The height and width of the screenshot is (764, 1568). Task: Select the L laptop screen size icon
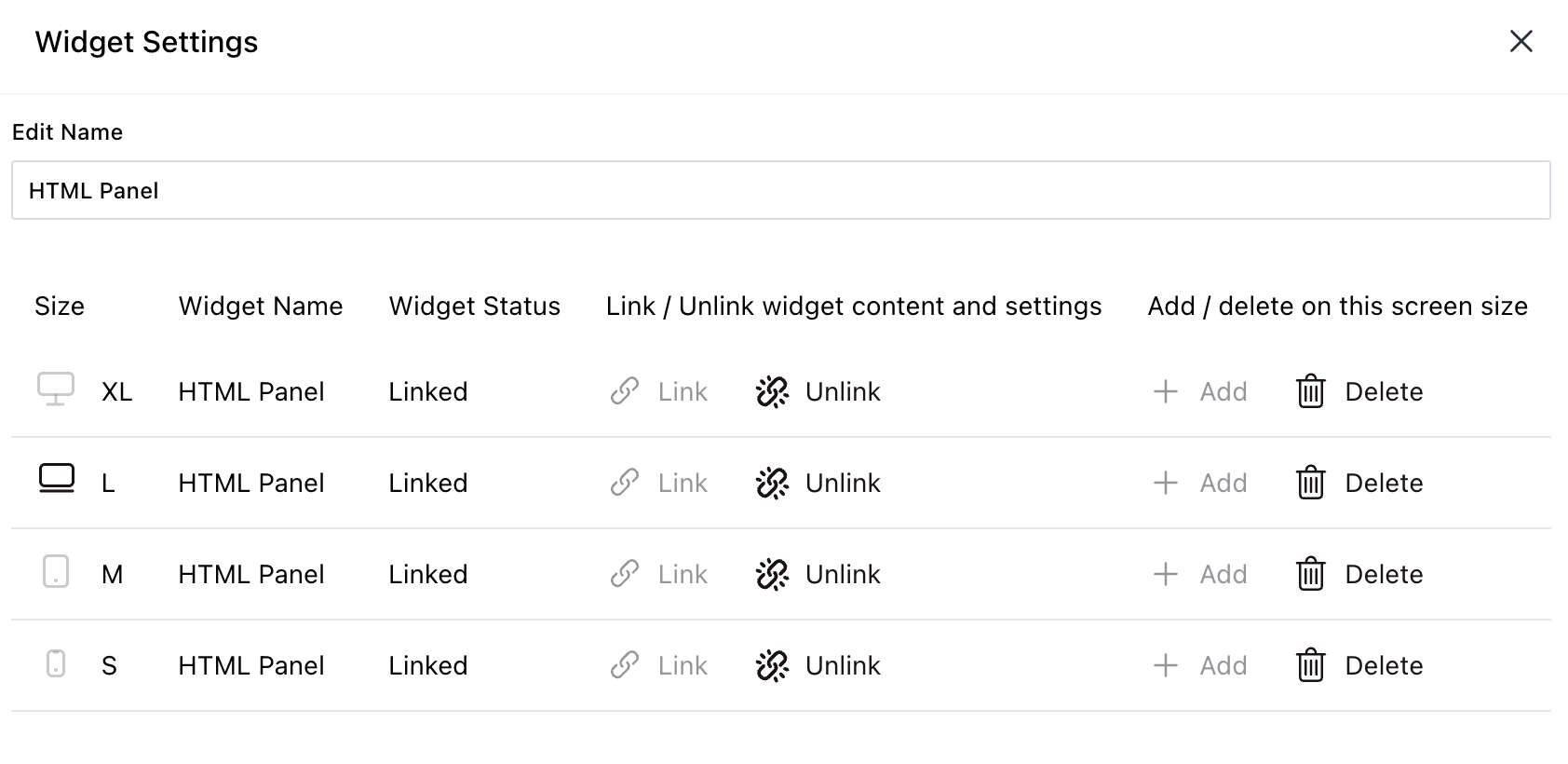[x=56, y=480]
